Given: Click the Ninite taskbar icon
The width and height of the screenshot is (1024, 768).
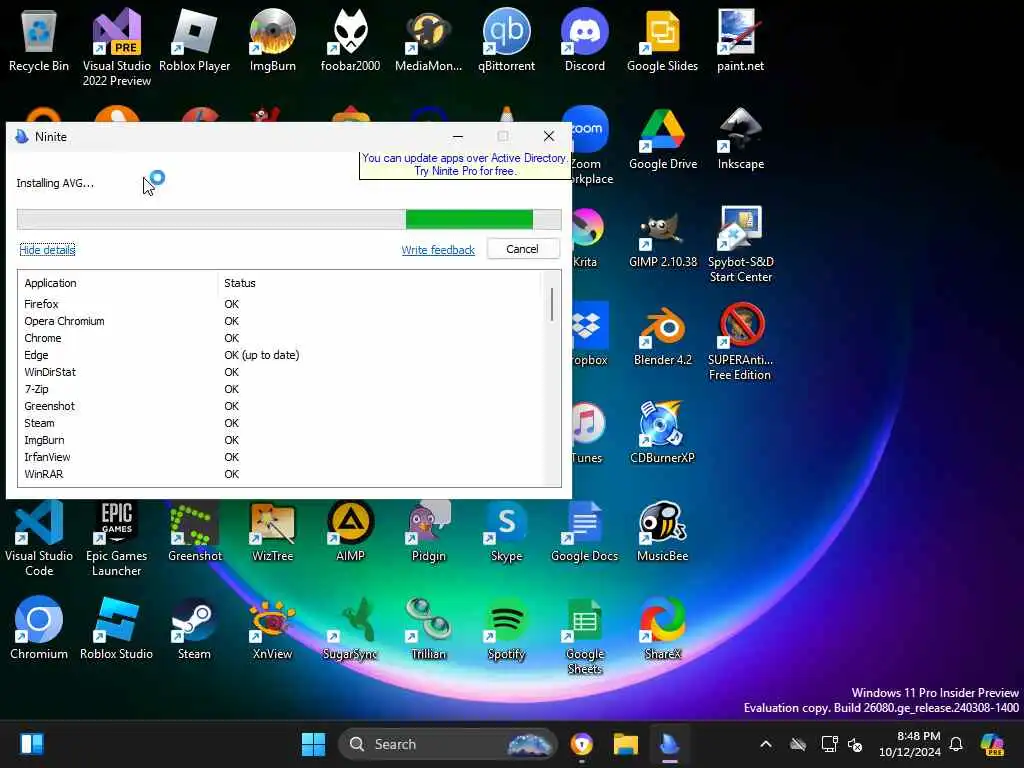Looking at the screenshot, I should click(669, 744).
